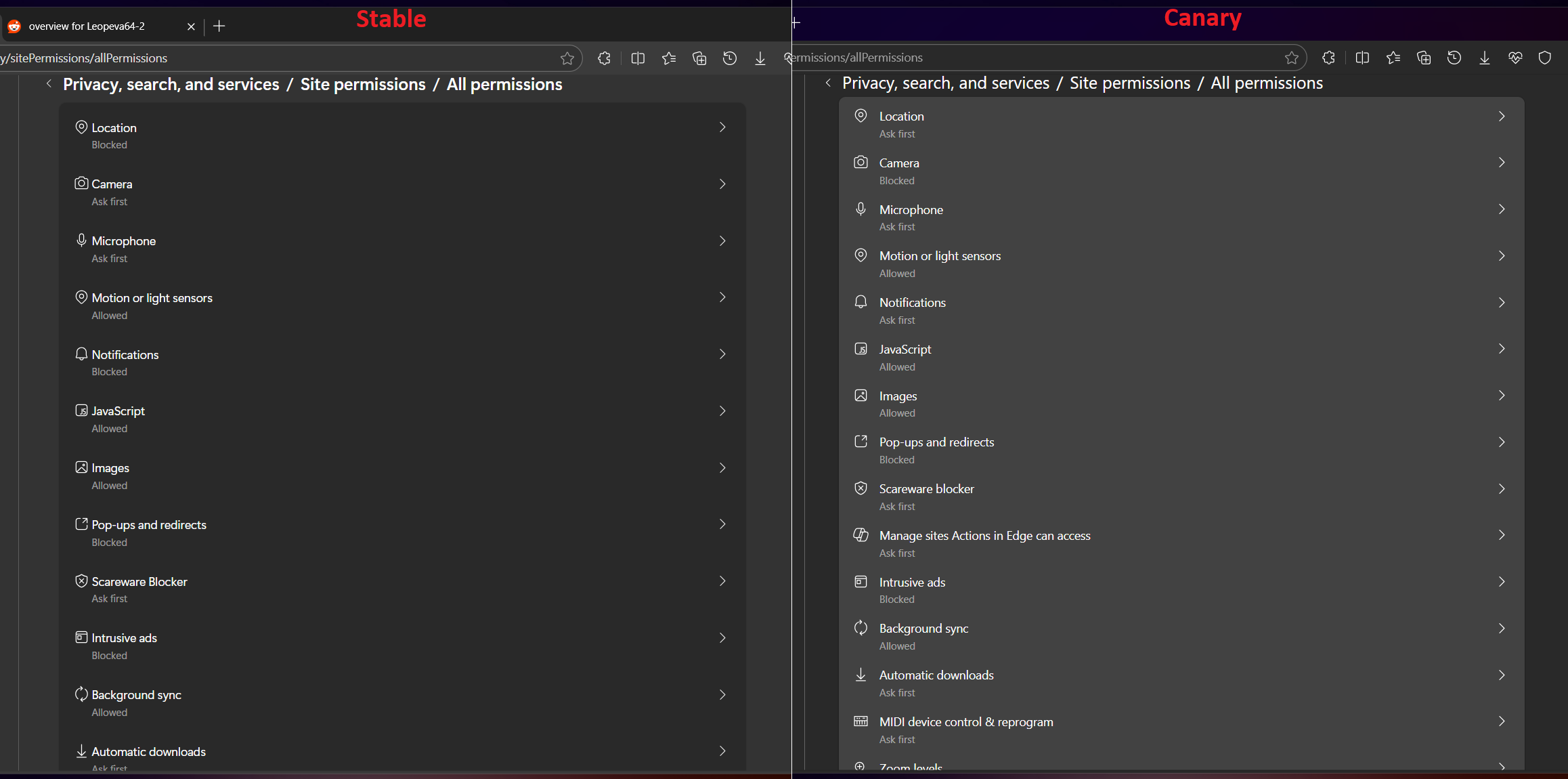Click Site permissions breadcrumb in Stable window

coord(363,85)
